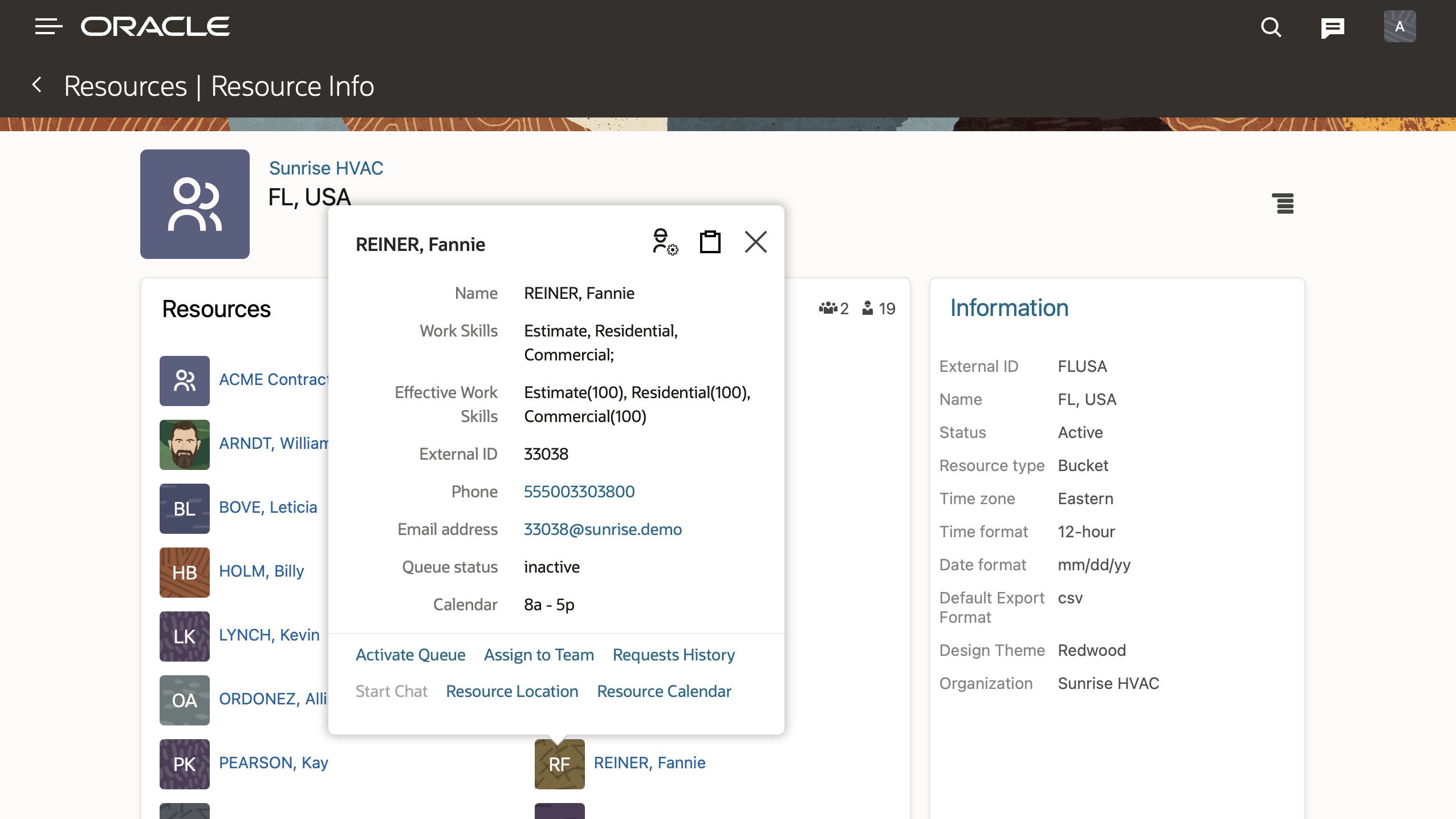Open REINER, Fannie link in list
The image size is (1456, 819).
click(x=650, y=763)
